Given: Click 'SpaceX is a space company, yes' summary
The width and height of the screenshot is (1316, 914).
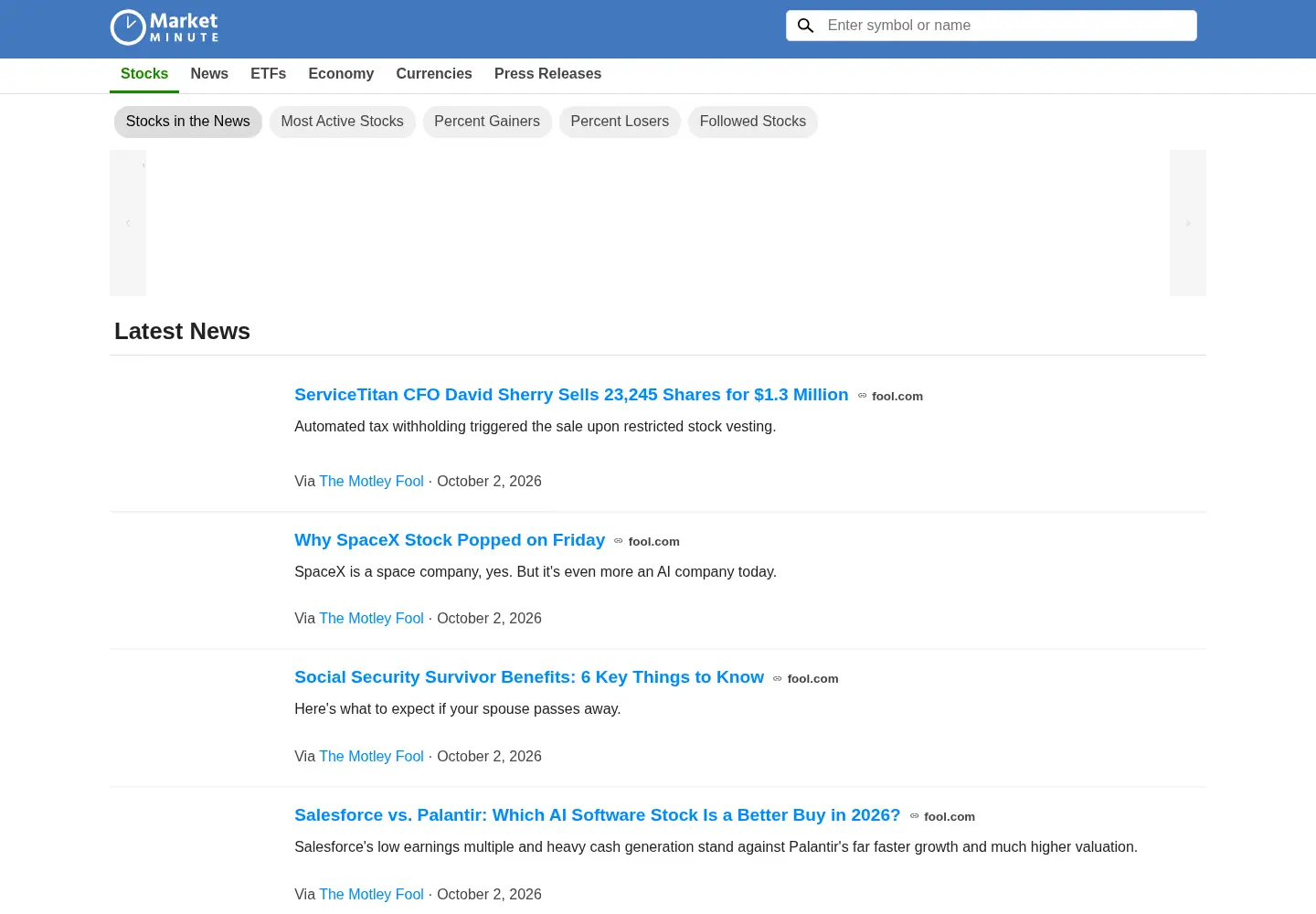Looking at the screenshot, I should click(536, 572).
